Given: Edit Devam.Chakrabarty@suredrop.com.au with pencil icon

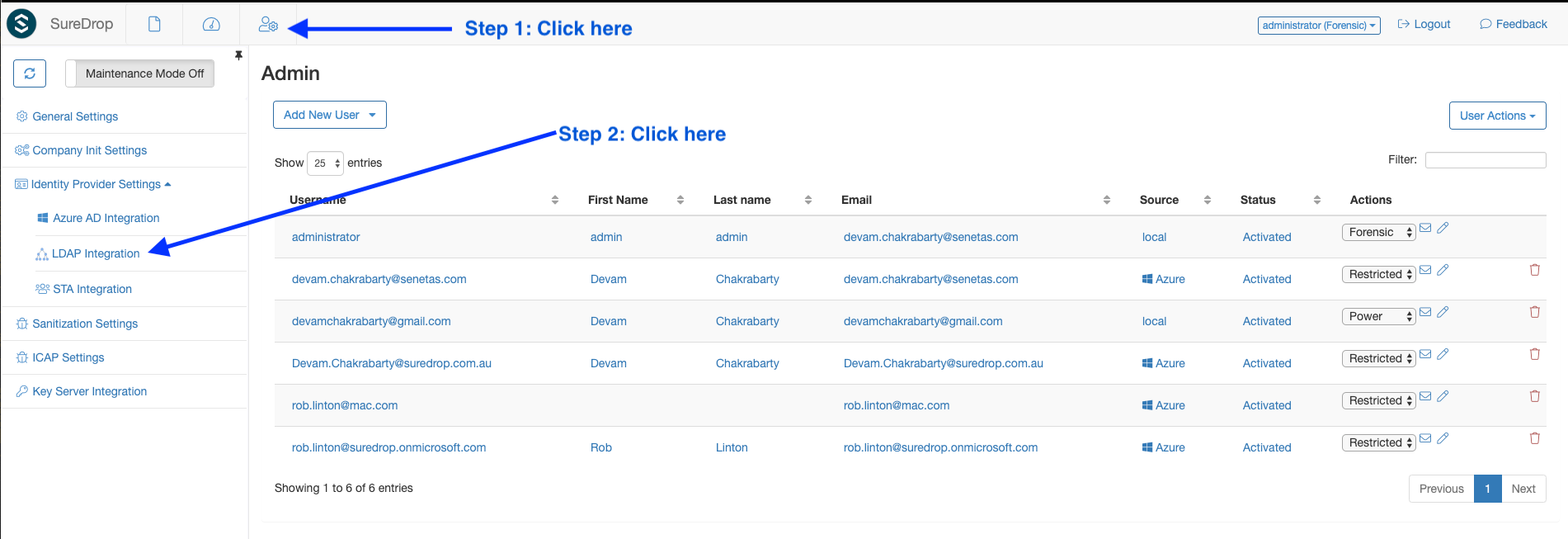Looking at the screenshot, I should [1443, 354].
